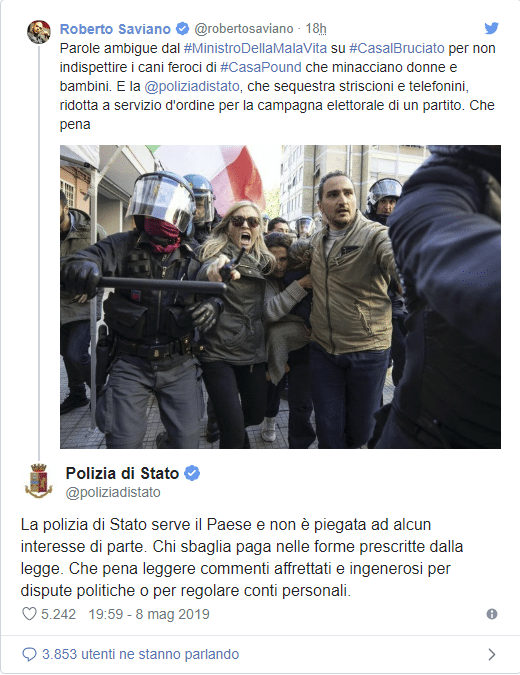Click the Roberto Saviano display name
The height and width of the screenshot is (675, 520).
115,29
